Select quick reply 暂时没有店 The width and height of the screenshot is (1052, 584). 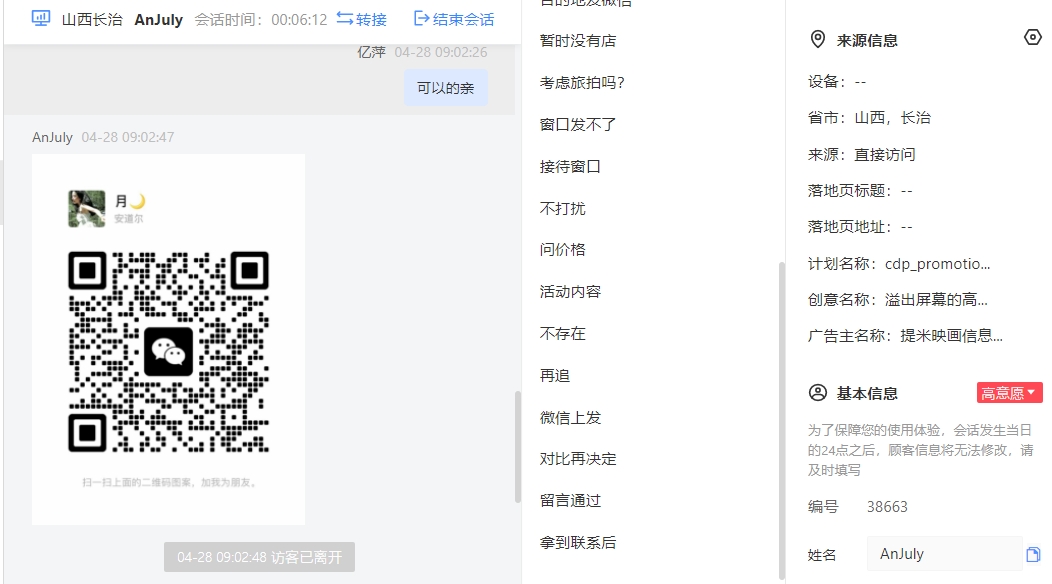point(578,41)
